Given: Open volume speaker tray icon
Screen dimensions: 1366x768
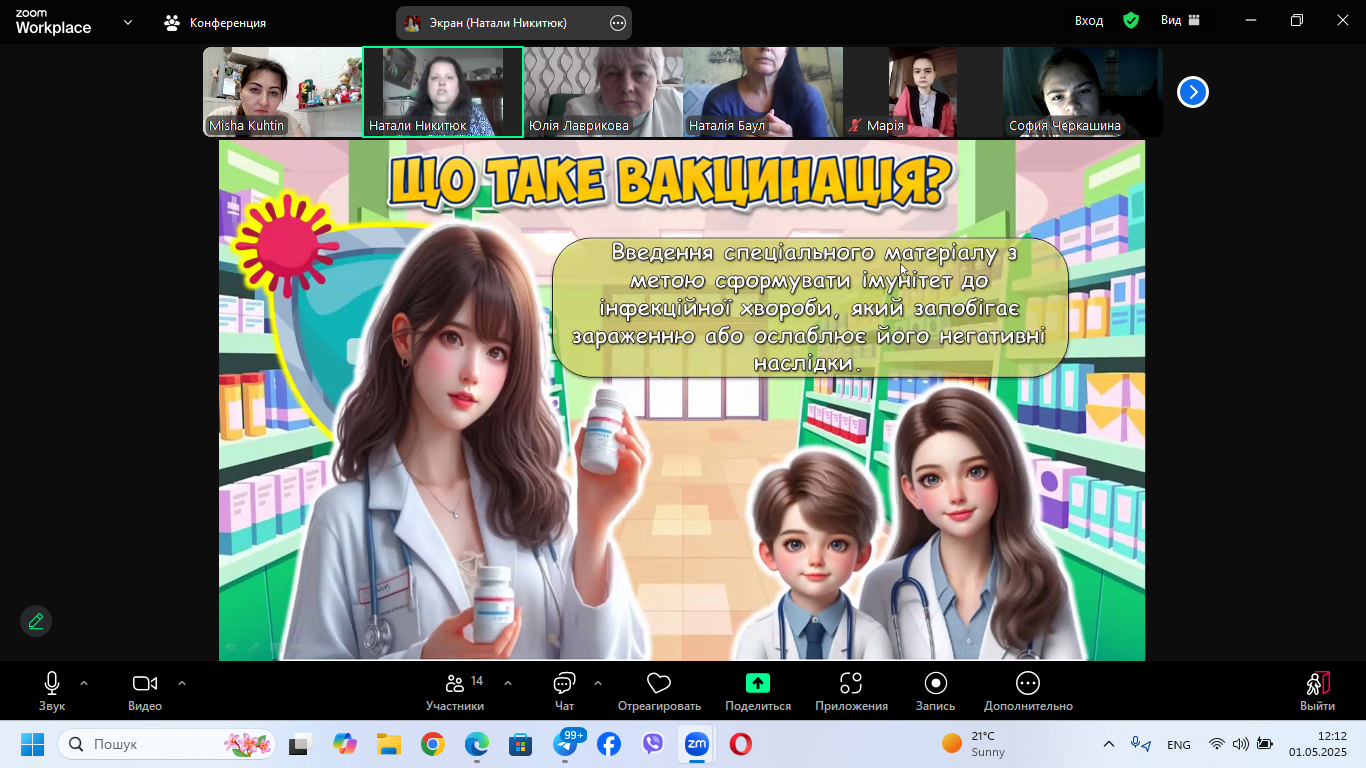Looking at the screenshot, I should click(1241, 744).
